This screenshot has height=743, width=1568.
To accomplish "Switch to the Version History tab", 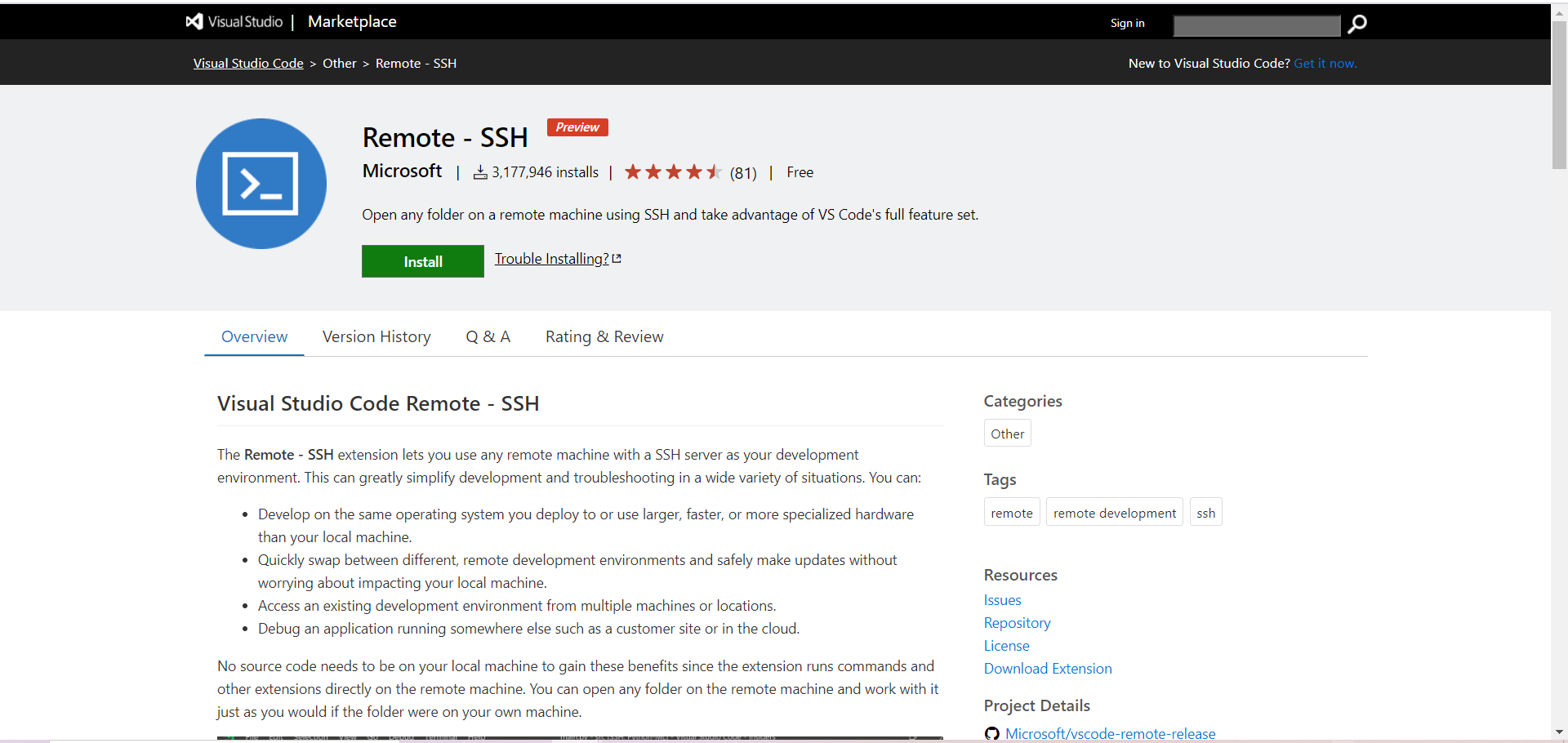I will click(x=376, y=336).
